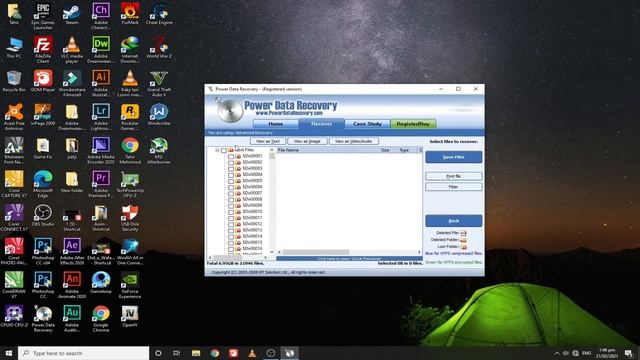
Task: Tick the SDir00010 folder checkbox
Action: [x=231, y=212]
